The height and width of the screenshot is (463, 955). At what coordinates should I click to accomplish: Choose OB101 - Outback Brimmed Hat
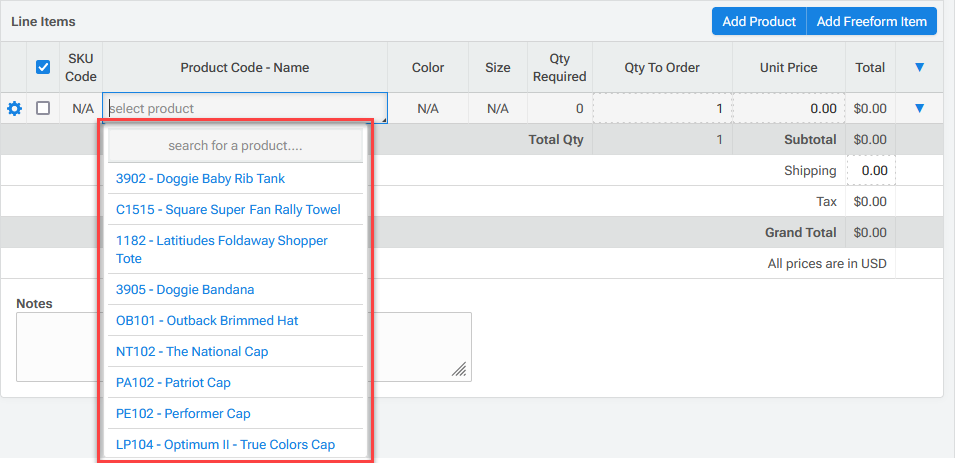(x=207, y=321)
